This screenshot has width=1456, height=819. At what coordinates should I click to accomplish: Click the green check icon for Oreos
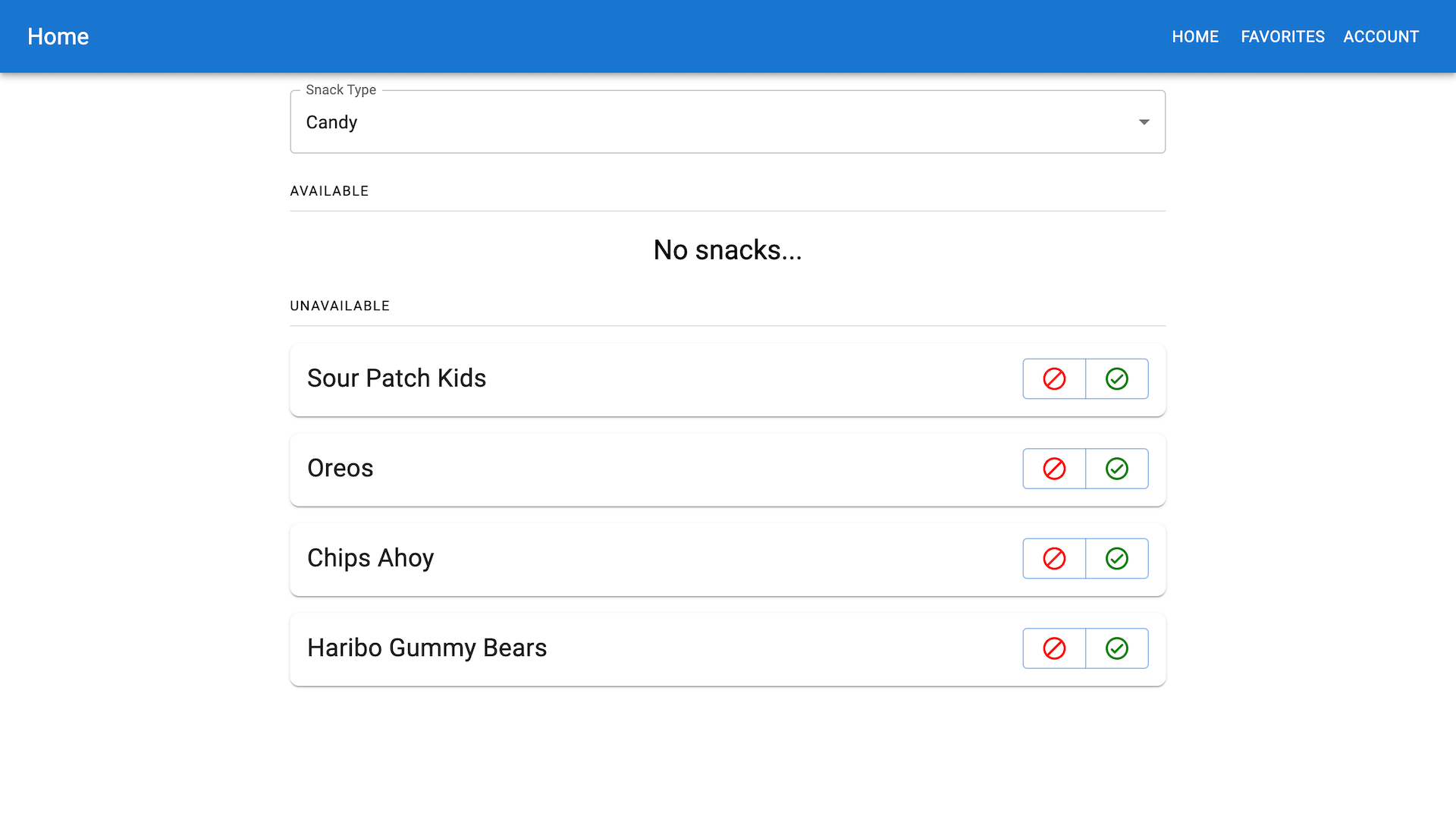click(1117, 469)
